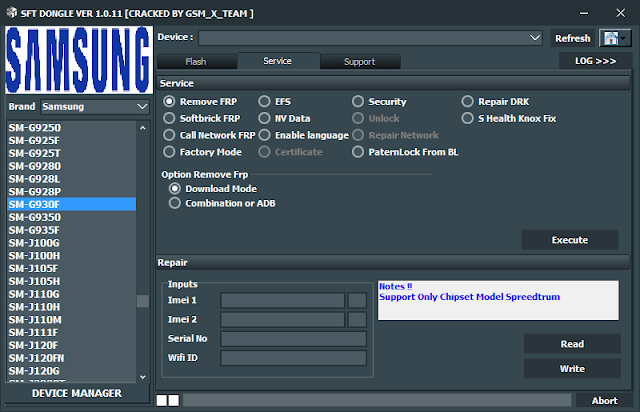Click the Refresh button

click(573, 38)
